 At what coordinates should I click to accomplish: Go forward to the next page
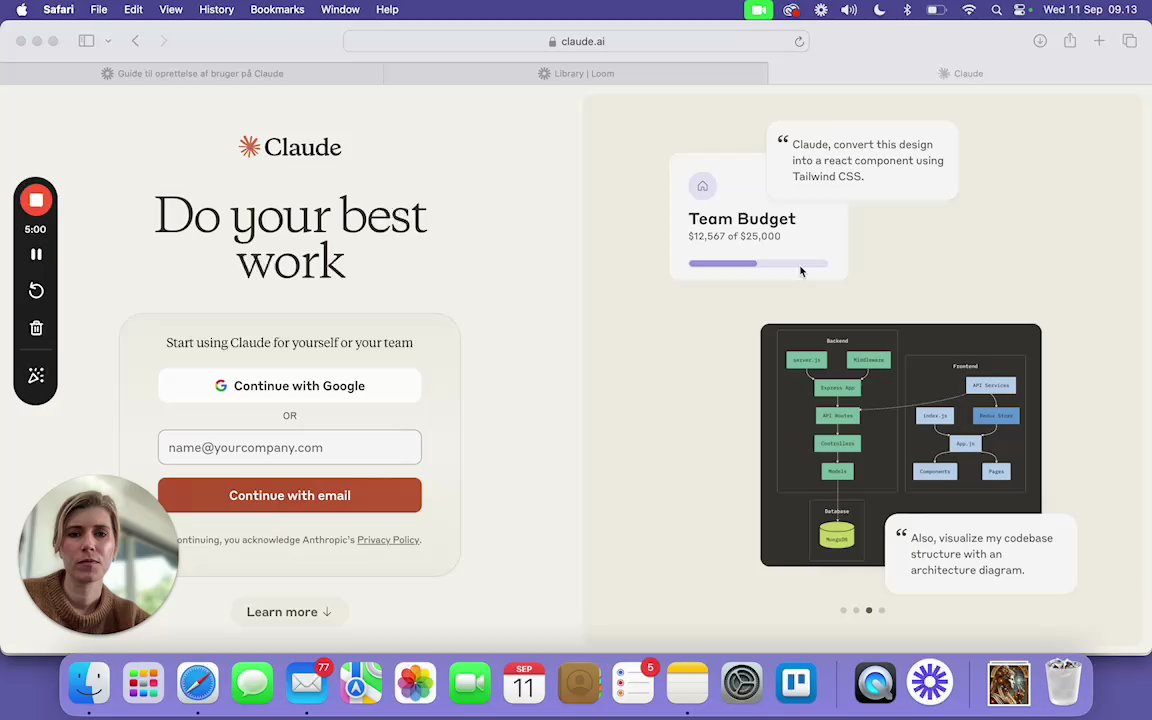click(x=163, y=41)
